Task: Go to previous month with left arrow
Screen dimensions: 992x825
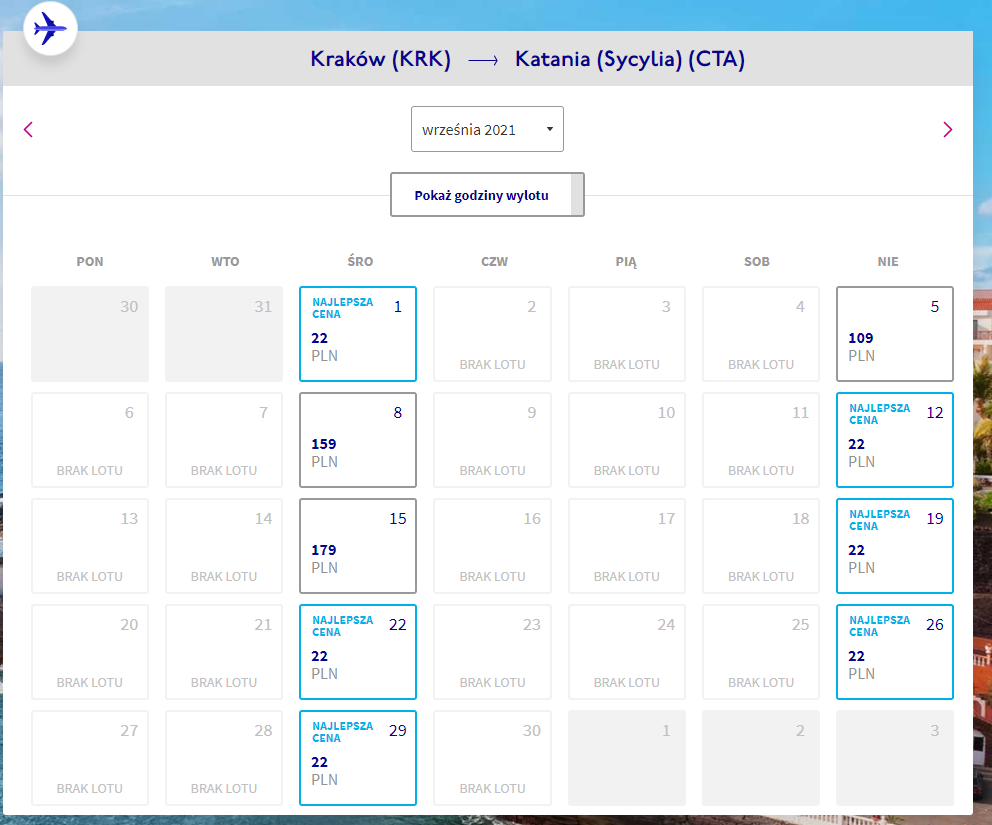Action: point(28,130)
